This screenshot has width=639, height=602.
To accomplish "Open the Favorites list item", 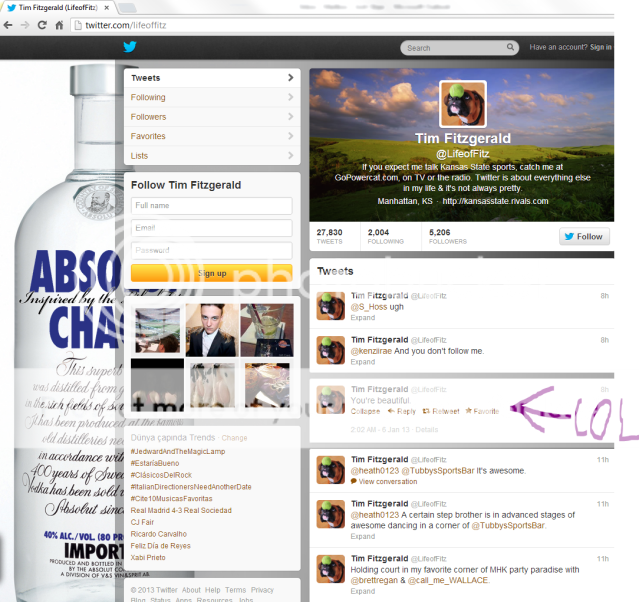I will tap(212, 136).
